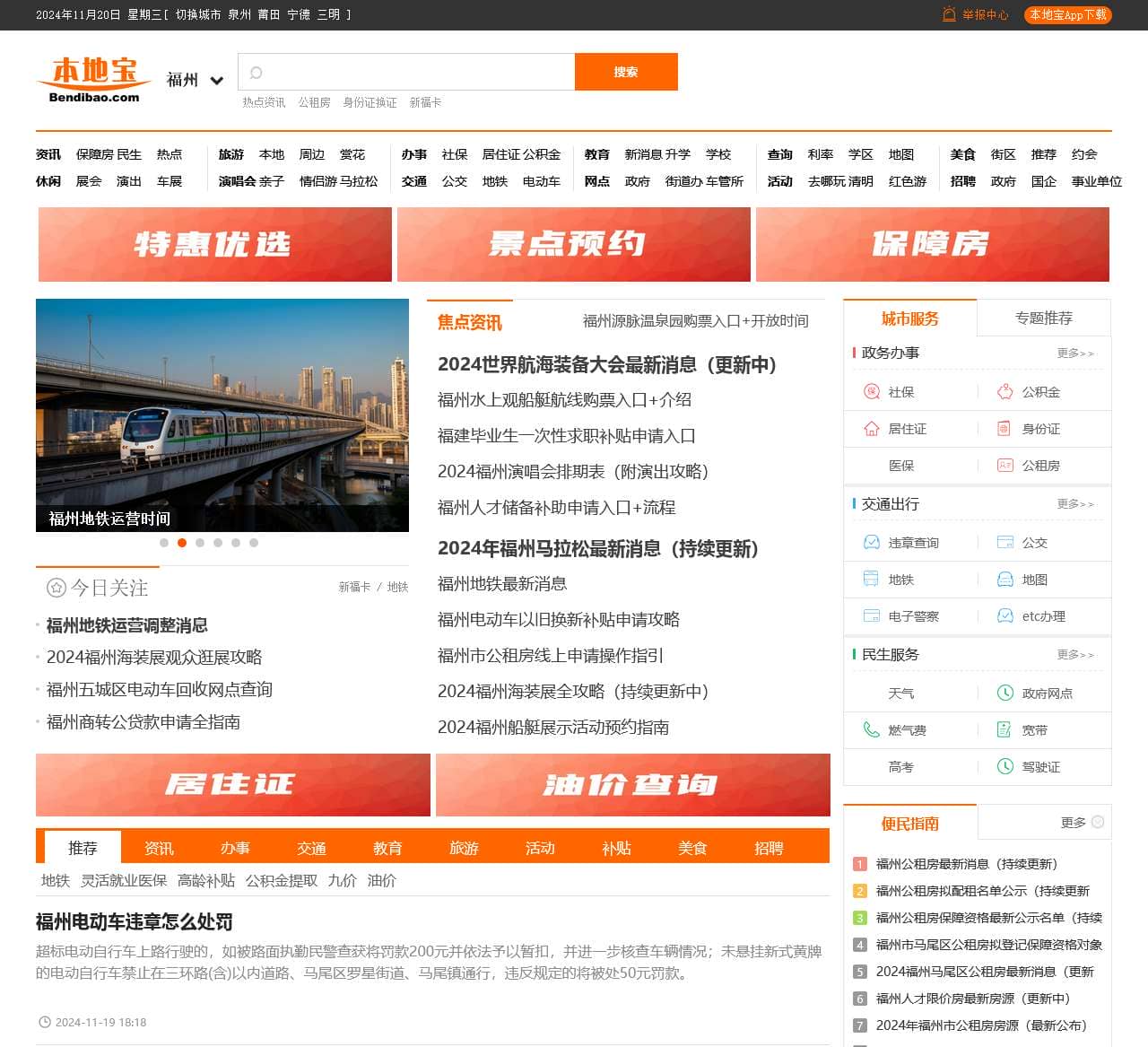Viewport: 1148px width, 1047px height.
Task: Open the 油价查询 banner
Action: [633, 785]
